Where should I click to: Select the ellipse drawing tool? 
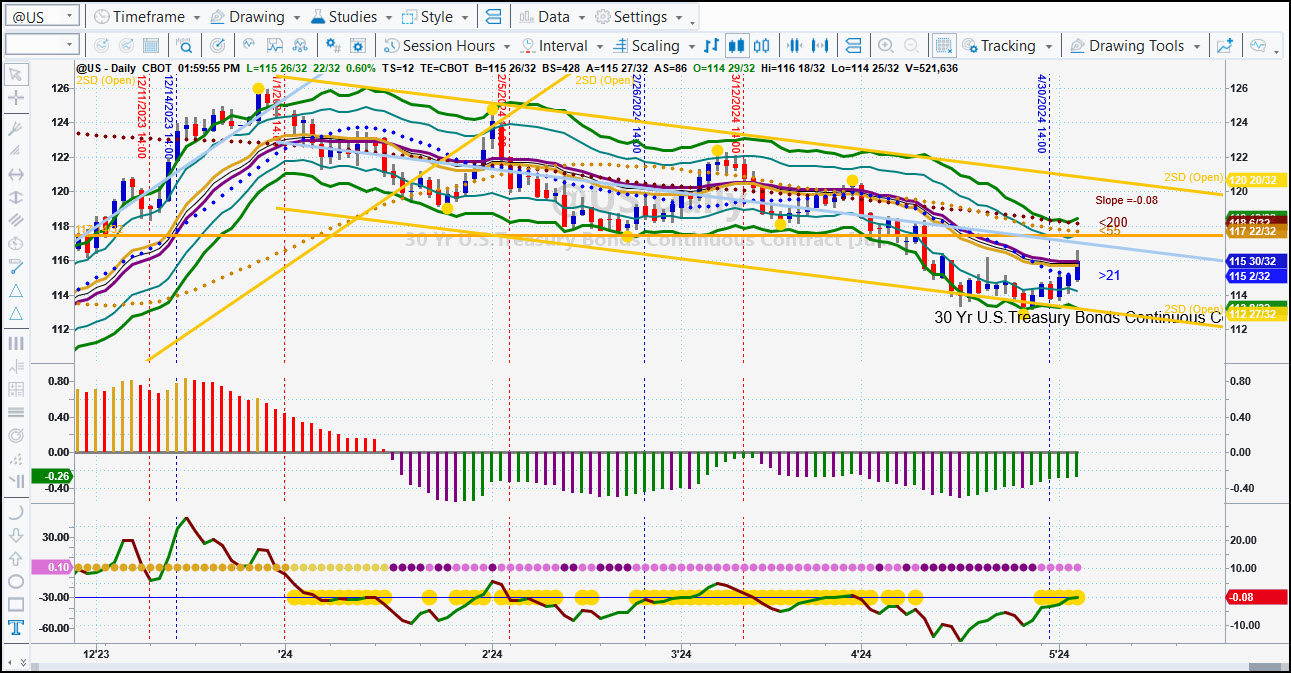pos(16,581)
